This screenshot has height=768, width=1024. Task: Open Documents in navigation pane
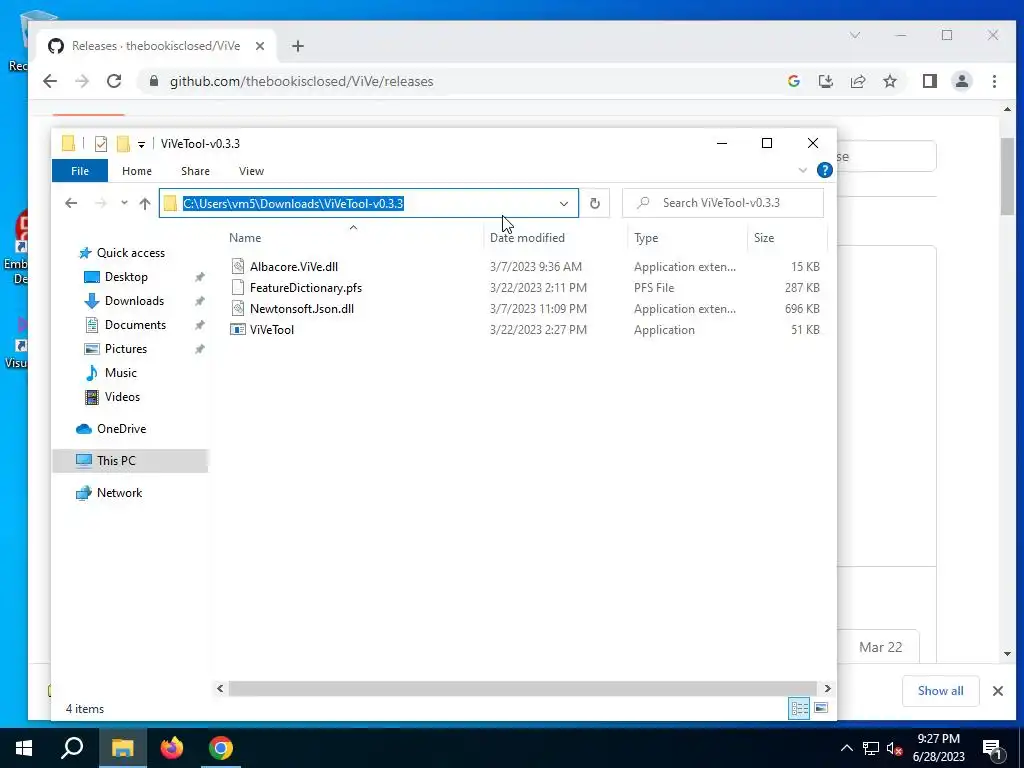tap(135, 325)
